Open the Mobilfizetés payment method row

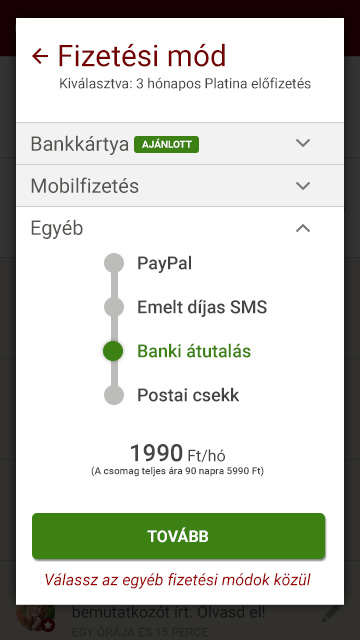point(180,186)
